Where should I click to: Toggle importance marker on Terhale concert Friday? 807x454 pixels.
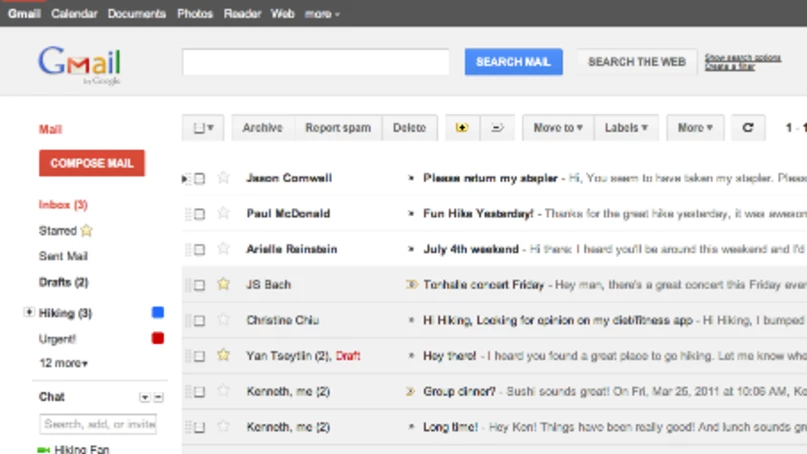pos(411,285)
